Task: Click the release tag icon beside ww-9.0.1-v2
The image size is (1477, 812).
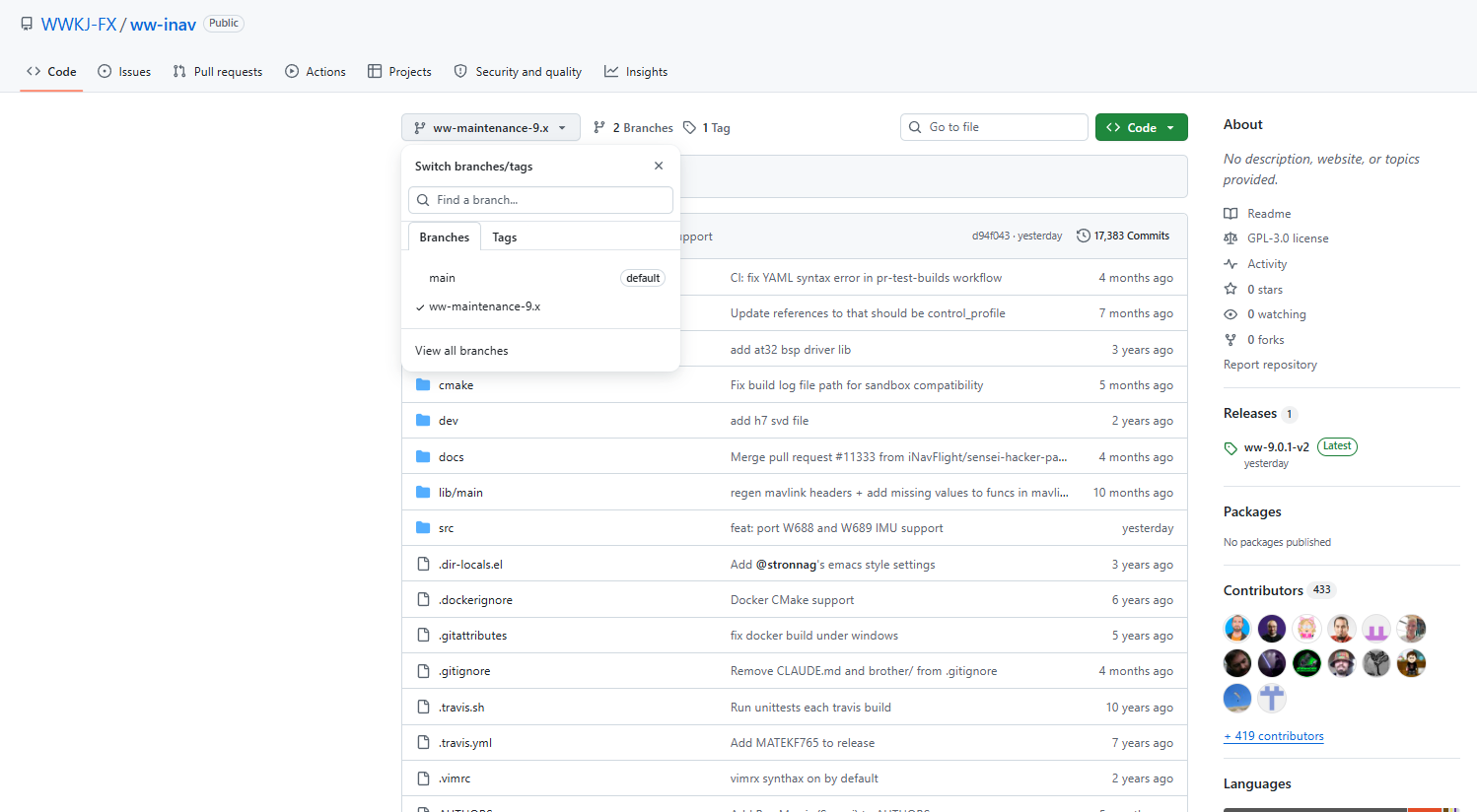Action: click(x=1231, y=448)
